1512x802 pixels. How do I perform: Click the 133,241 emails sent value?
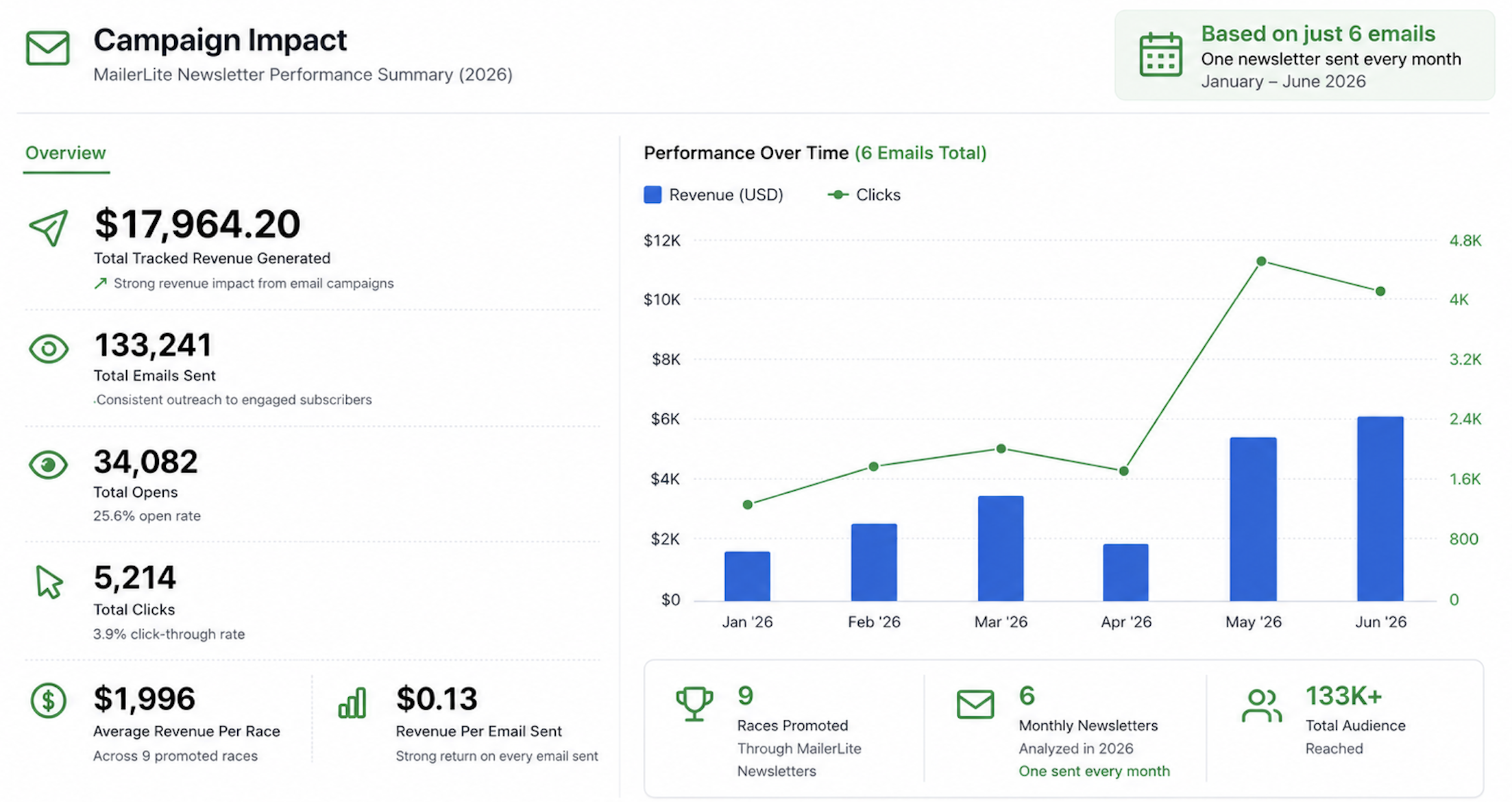(154, 345)
